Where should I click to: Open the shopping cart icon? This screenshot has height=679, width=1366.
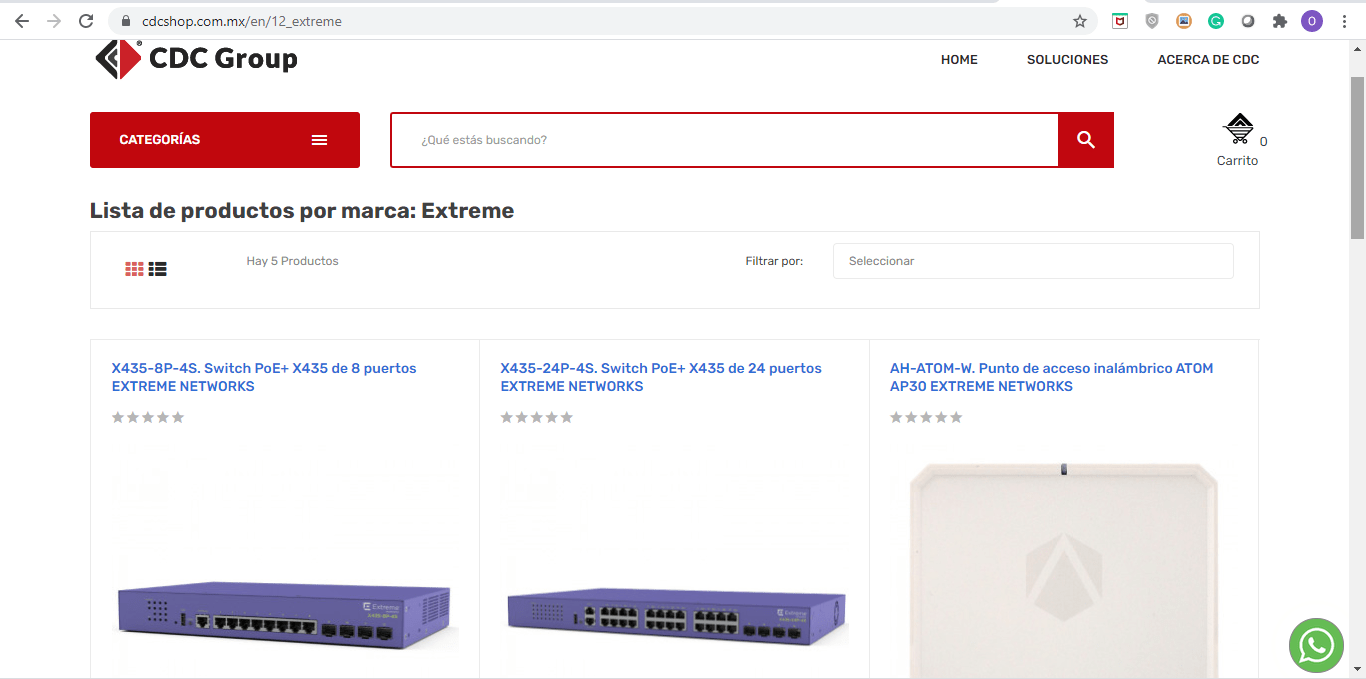point(1239,130)
